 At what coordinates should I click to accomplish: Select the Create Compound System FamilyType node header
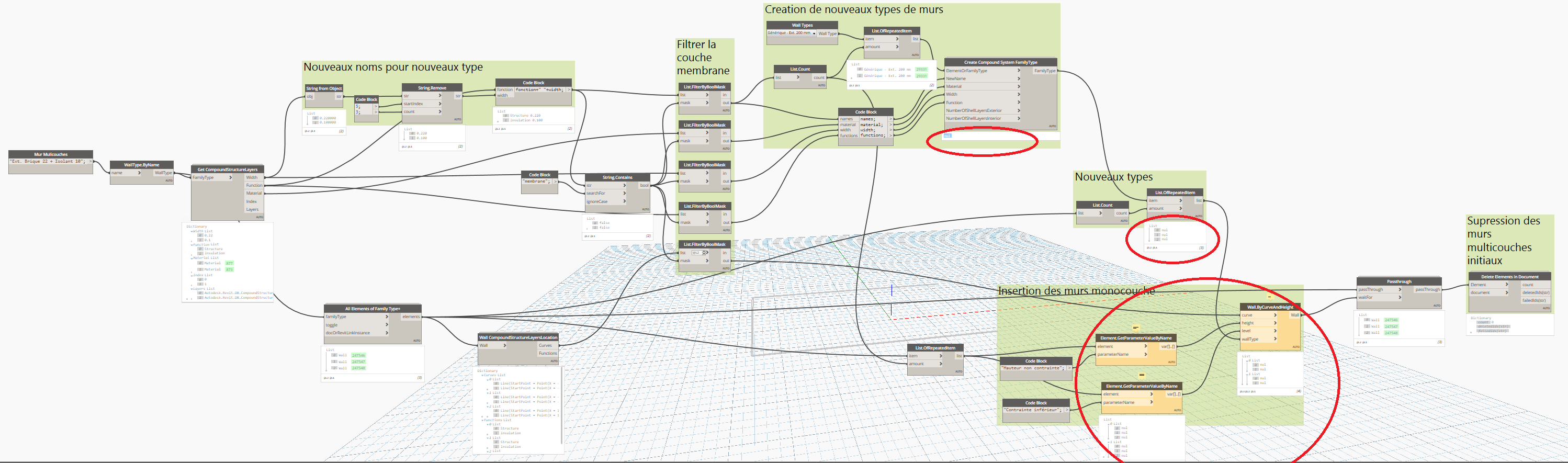click(1000, 62)
